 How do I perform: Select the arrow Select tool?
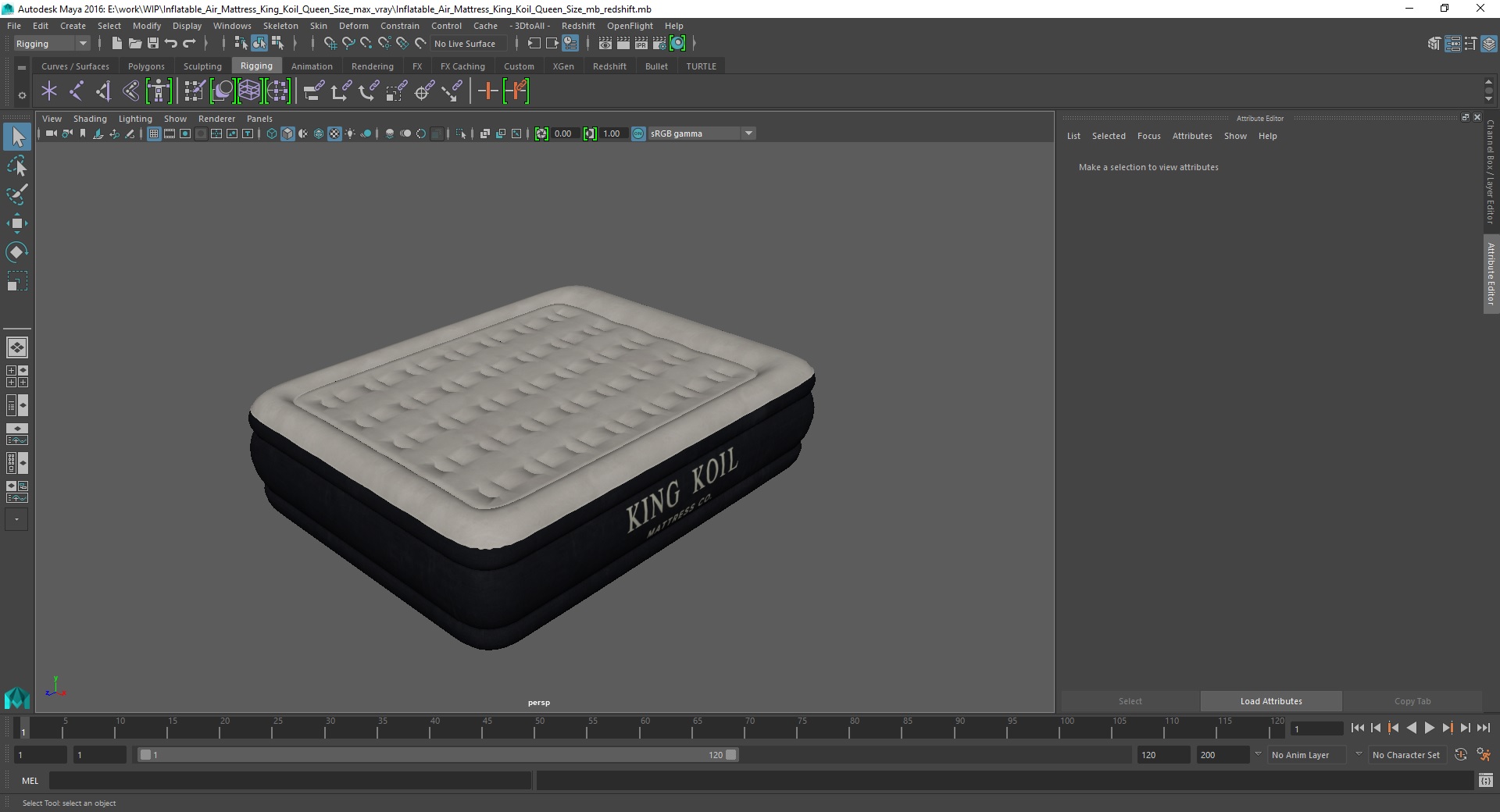pyautogui.click(x=16, y=137)
